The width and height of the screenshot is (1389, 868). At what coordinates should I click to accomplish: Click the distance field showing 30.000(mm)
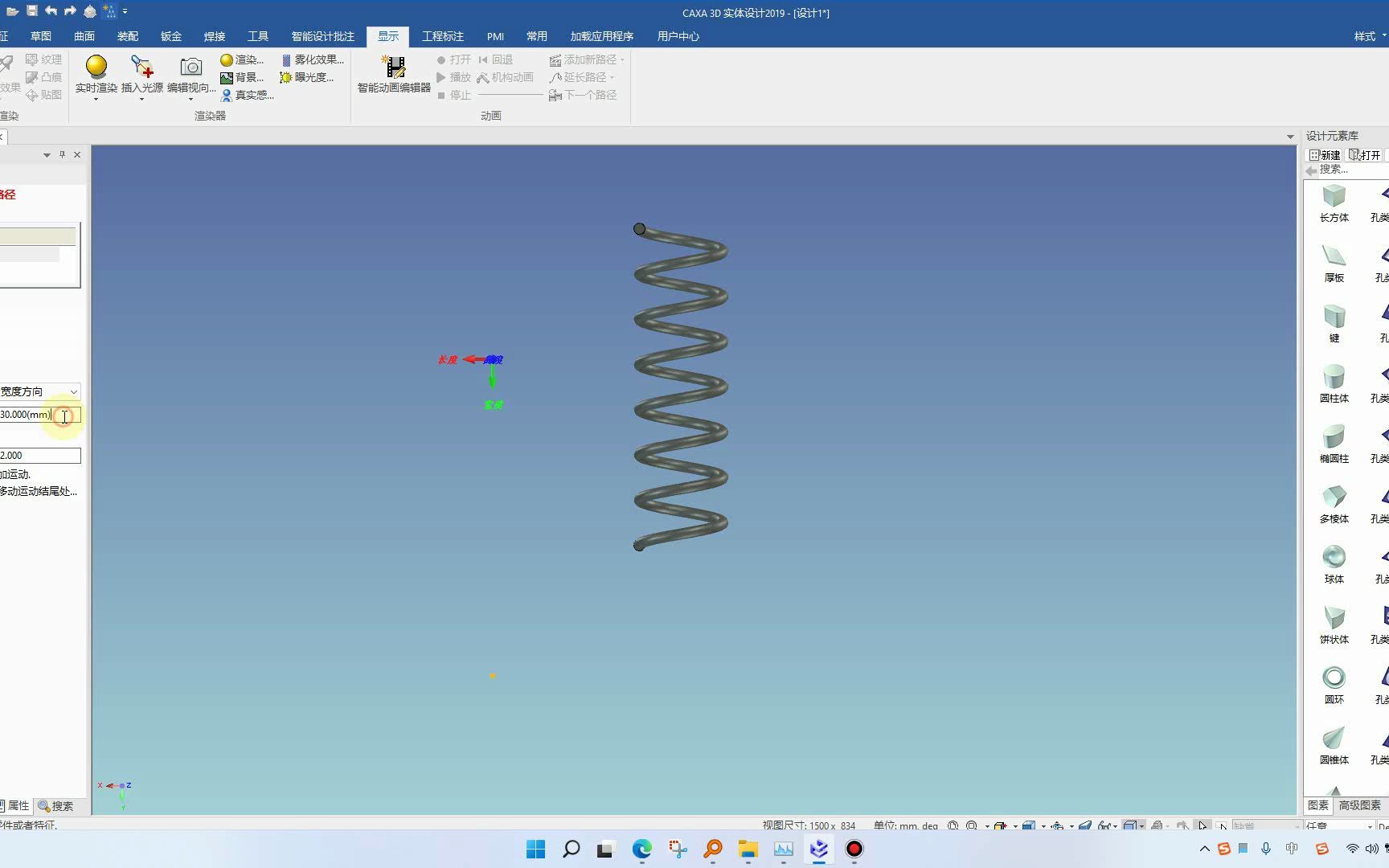pos(39,415)
